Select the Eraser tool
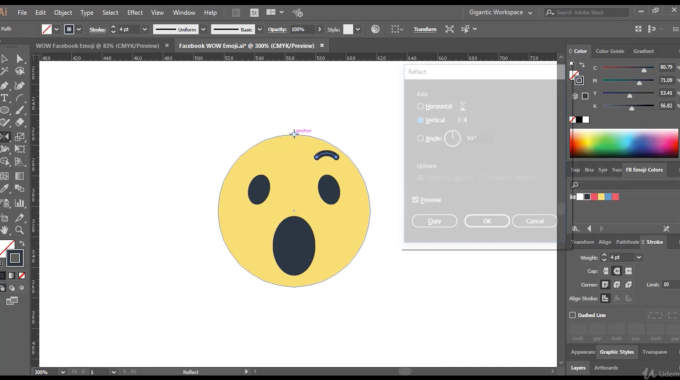Viewport: 680px width, 380px height. (20, 123)
